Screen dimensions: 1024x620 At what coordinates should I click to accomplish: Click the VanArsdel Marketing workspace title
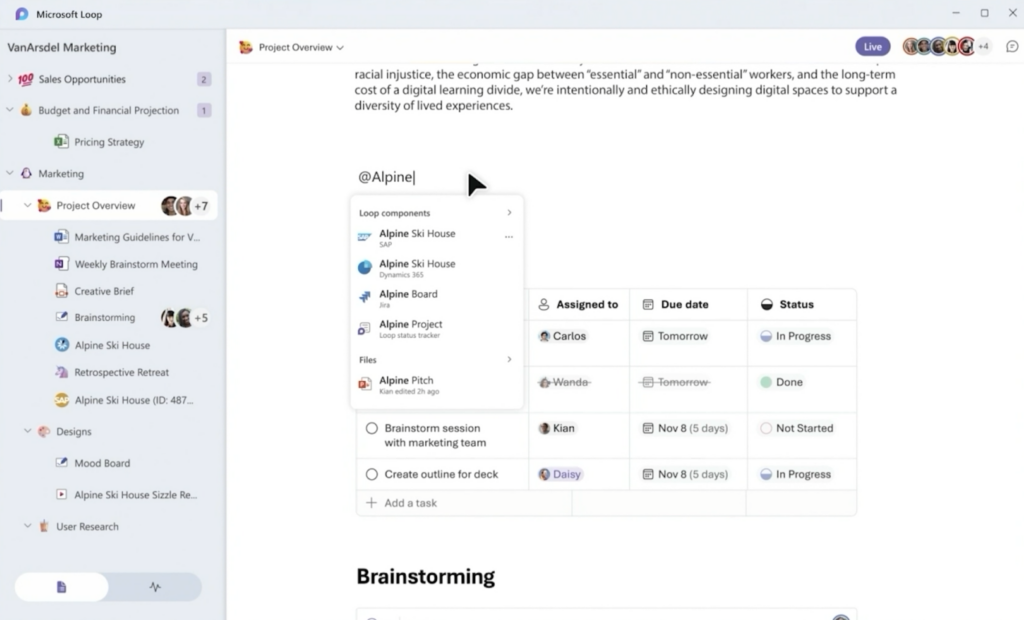pyautogui.click(x=62, y=47)
